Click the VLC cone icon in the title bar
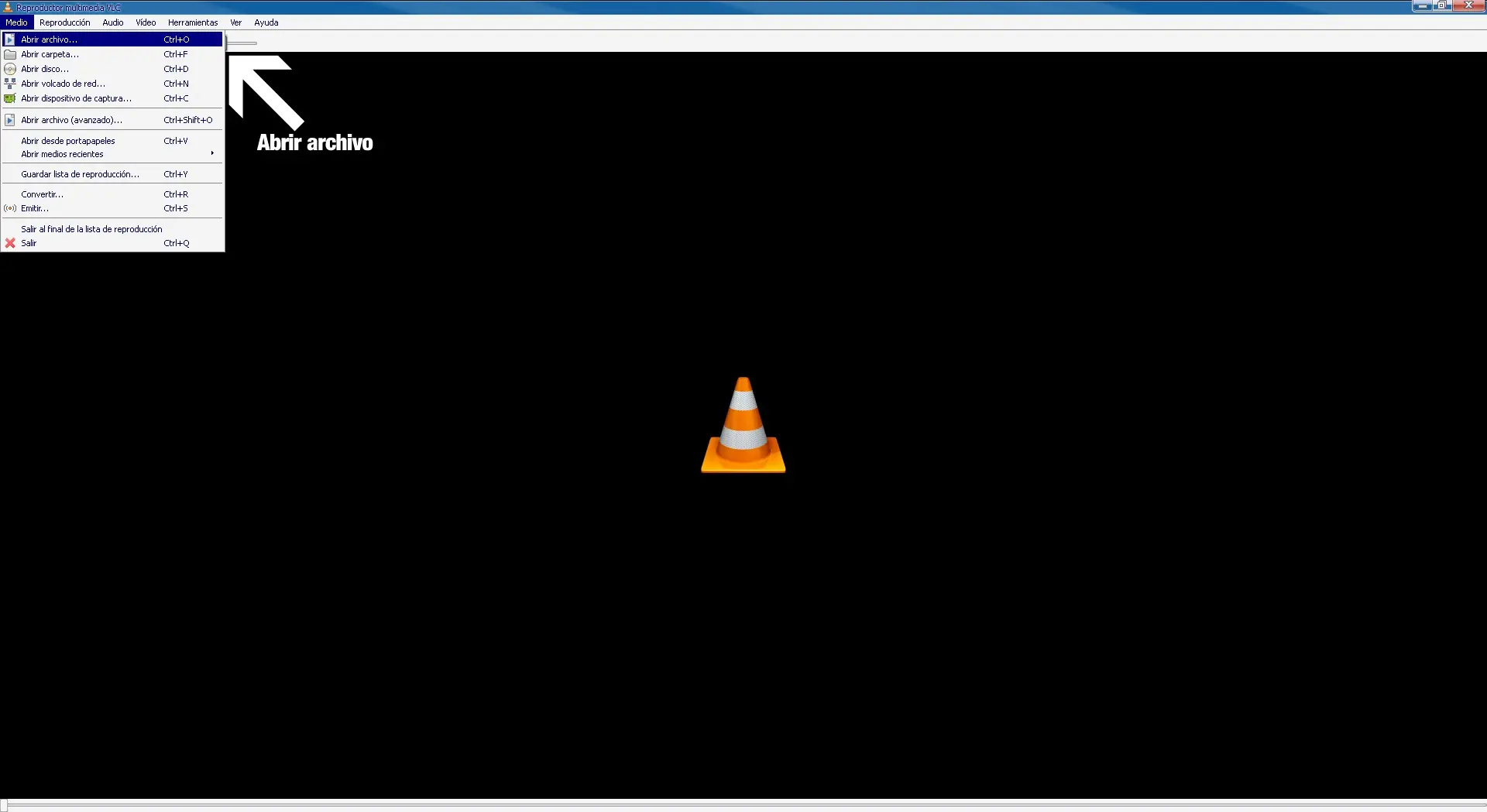1487x812 pixels. coord(8,7)
